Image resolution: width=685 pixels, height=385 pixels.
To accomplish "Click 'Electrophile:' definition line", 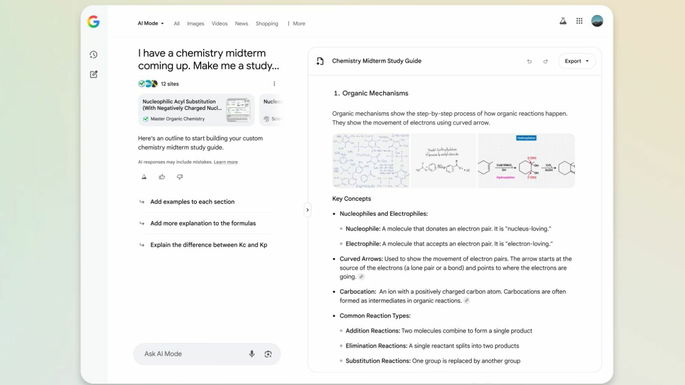I will (449, 244).
